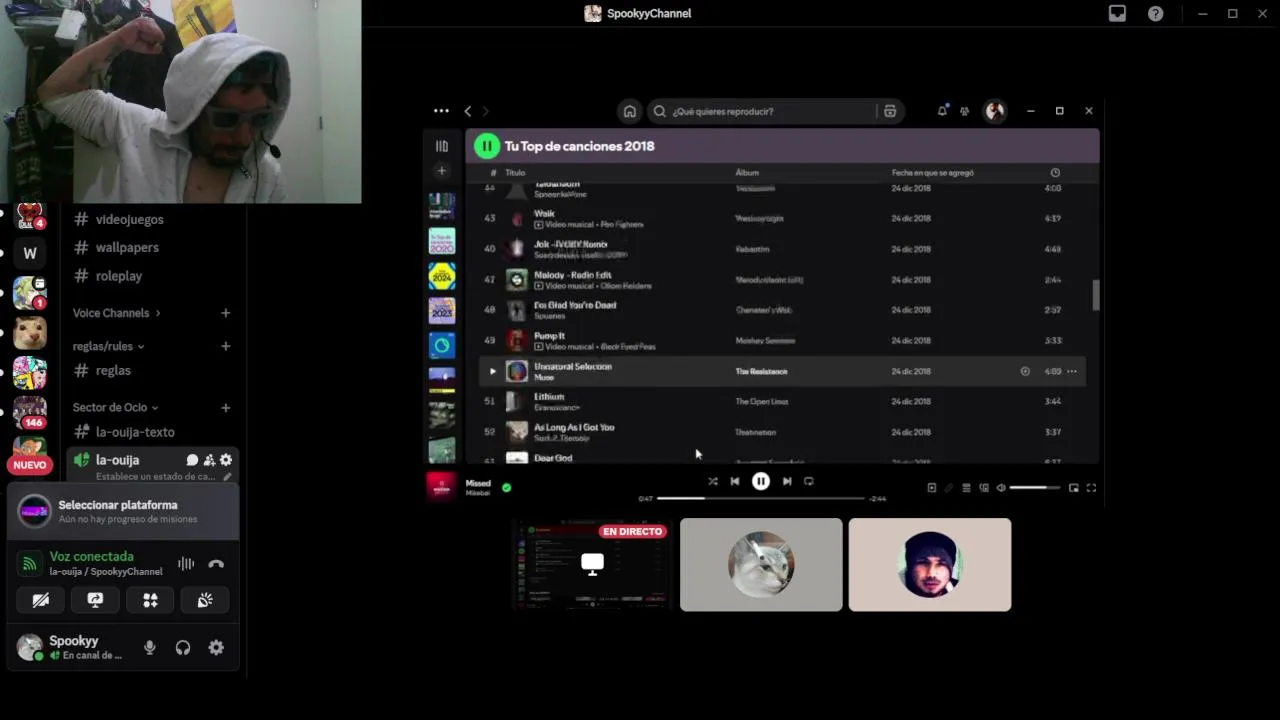1280x720 pixels.
Task: Open more options for Unnatural Selection
Action: coord(1072,371)
